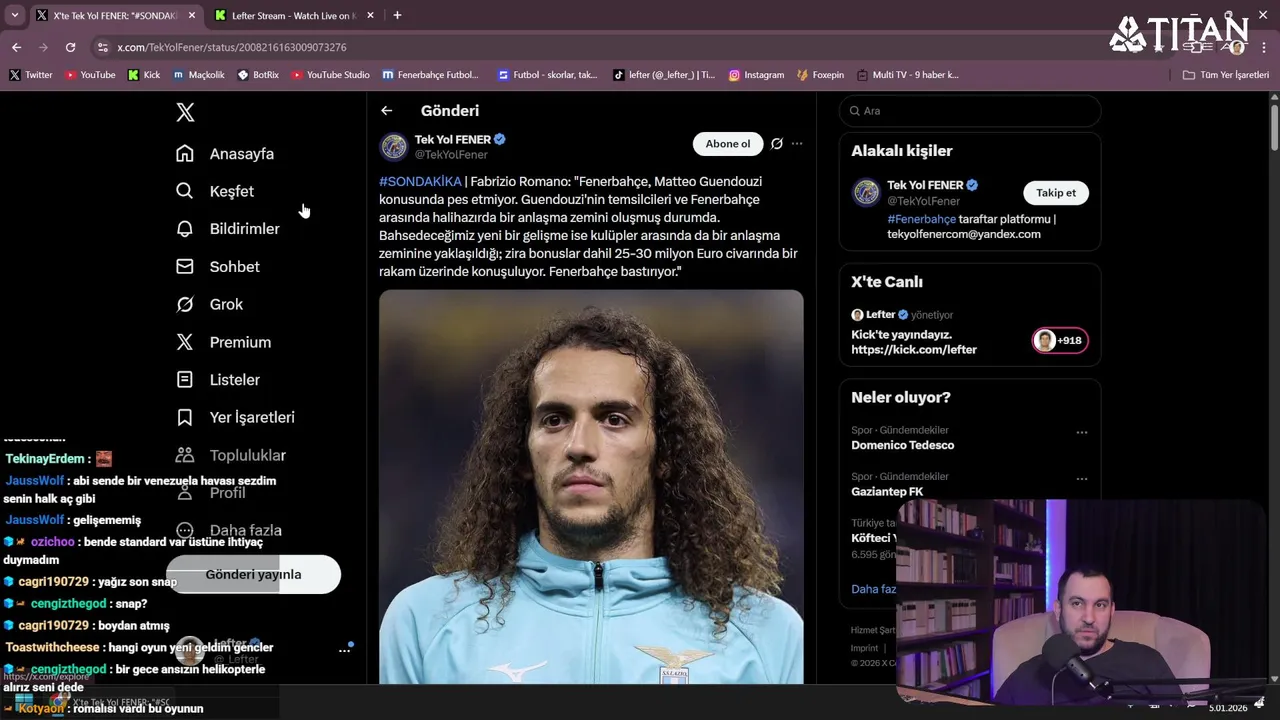Click the Abone ol subscribe button
This screenshot has height=720, width=1280.
[728, 144]
